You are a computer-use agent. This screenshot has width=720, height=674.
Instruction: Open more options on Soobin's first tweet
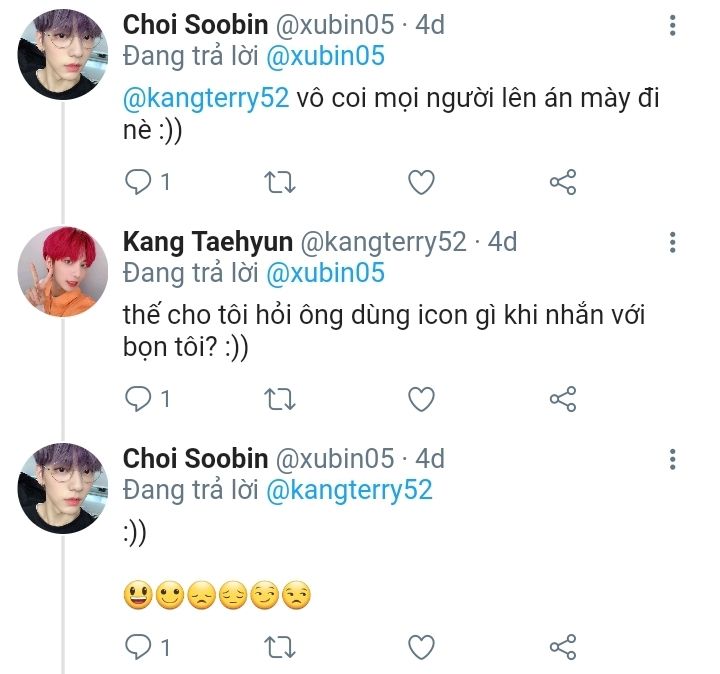click(673, 26)
